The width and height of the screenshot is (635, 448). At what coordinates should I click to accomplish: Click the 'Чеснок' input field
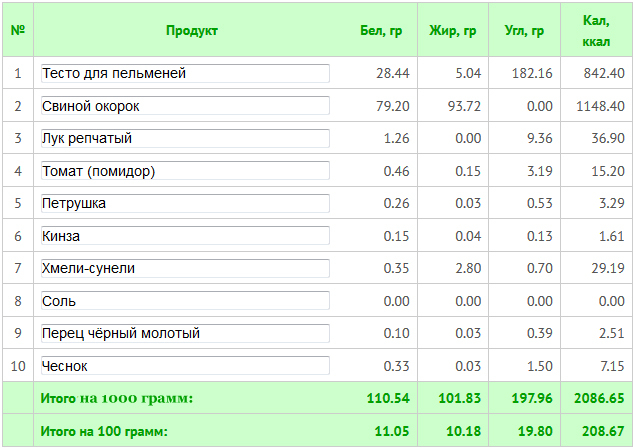click(x=185, y=366)
